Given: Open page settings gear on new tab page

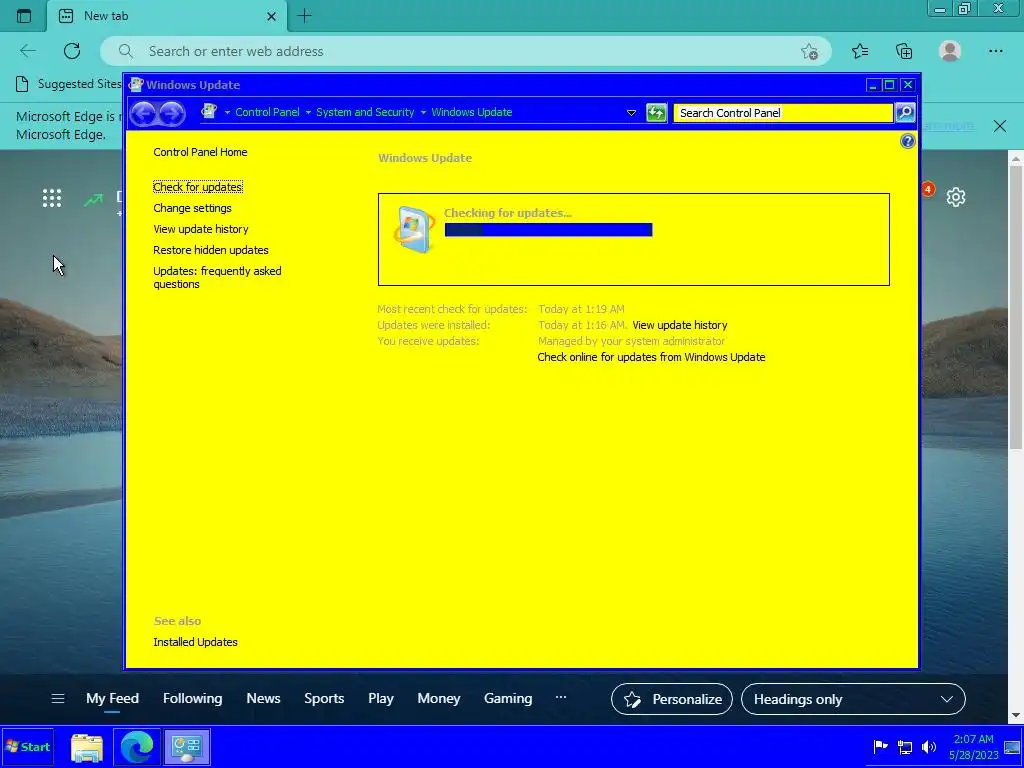Looking at the screenshot, I should click(955, 197).
